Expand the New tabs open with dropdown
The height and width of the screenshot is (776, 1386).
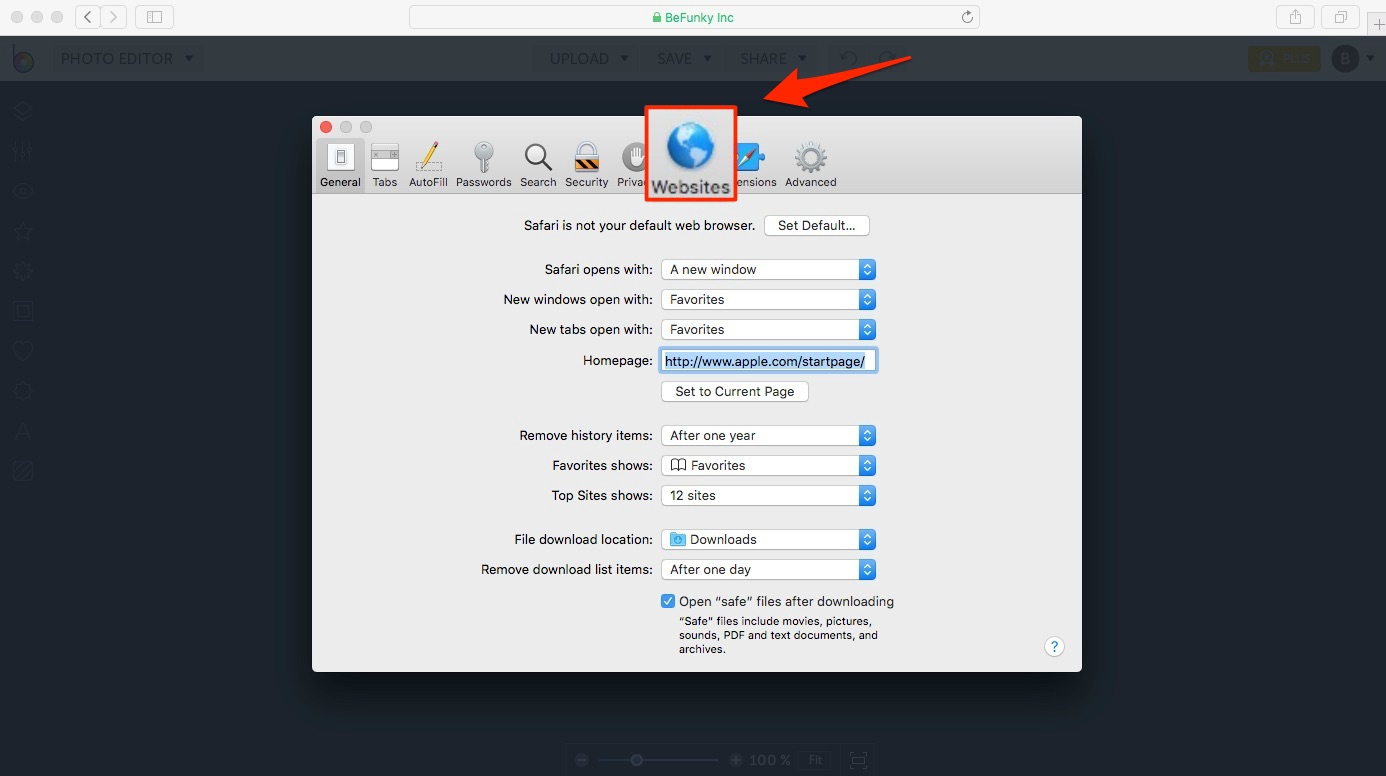(769, 330)
